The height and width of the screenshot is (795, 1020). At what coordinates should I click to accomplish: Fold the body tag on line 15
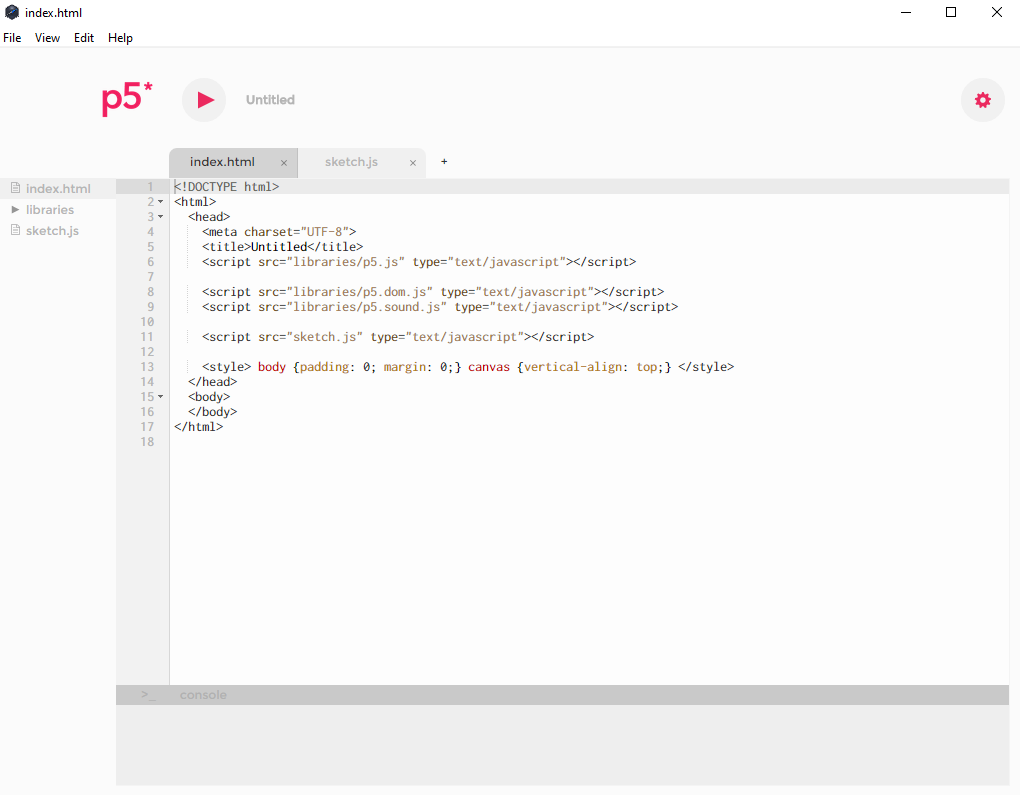(161, 397)
